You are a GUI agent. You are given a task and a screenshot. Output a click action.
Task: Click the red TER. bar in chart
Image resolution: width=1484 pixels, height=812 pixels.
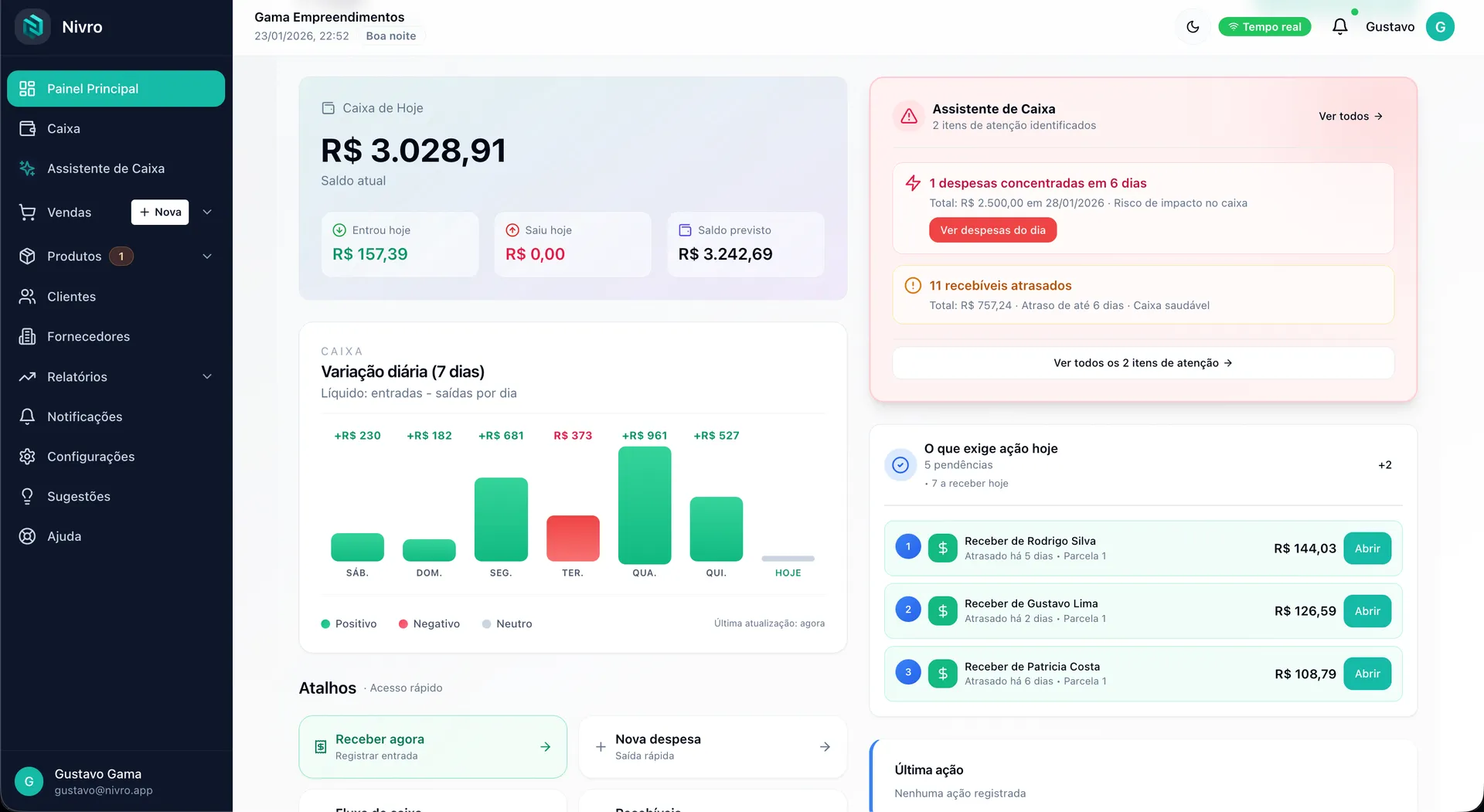(573, 539)
